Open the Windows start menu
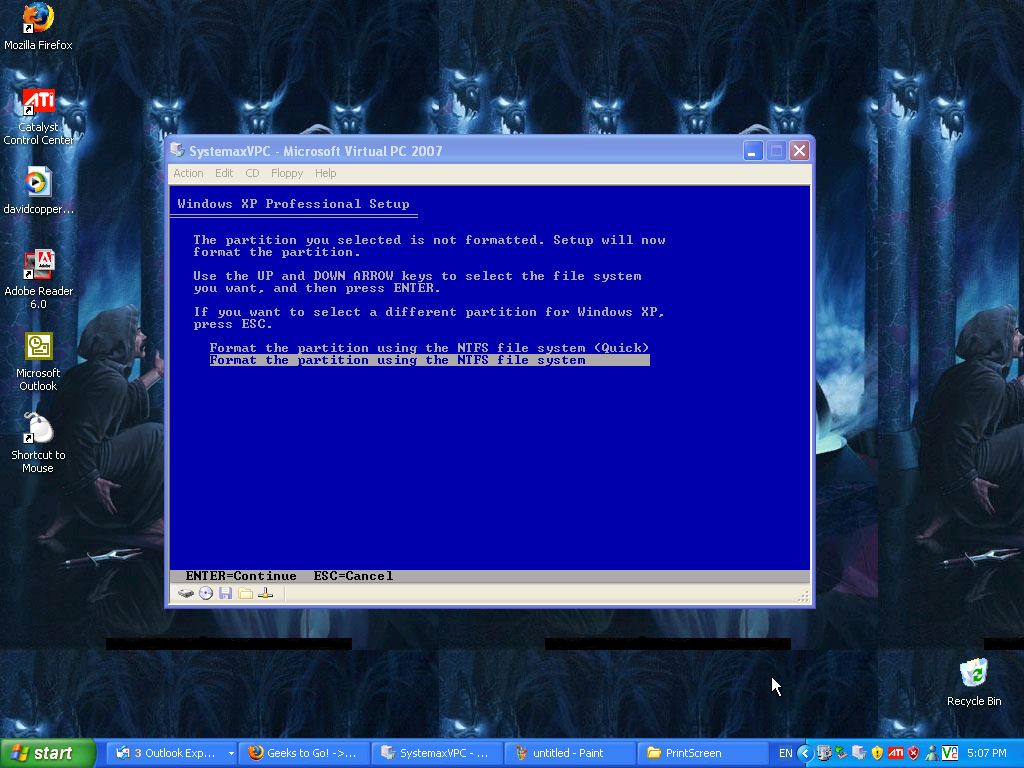 point(47,753)
